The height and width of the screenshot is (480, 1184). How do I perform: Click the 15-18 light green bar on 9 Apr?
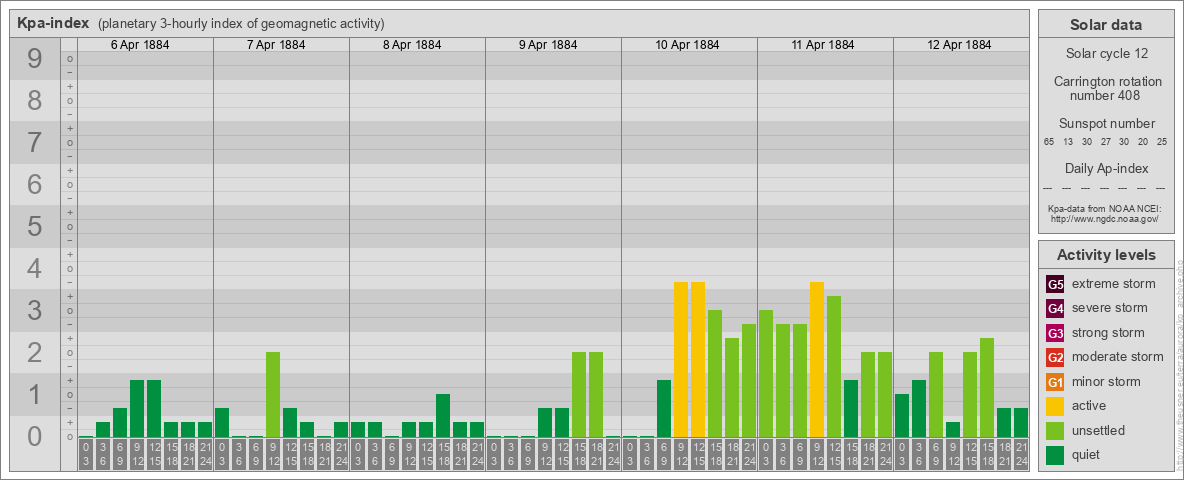click(x=579, y=395)
